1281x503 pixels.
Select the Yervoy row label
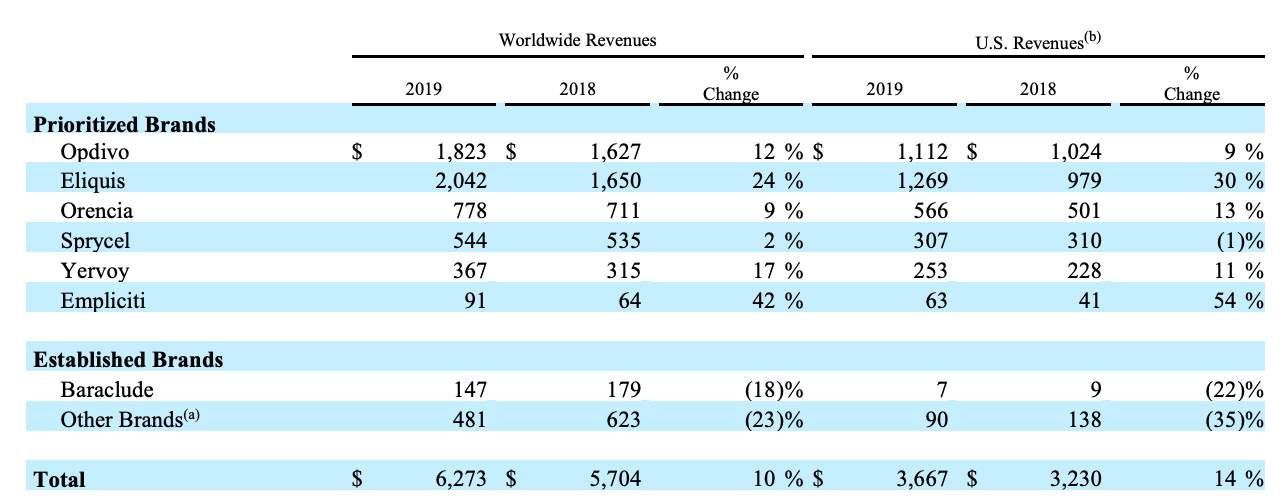[94, 270]
